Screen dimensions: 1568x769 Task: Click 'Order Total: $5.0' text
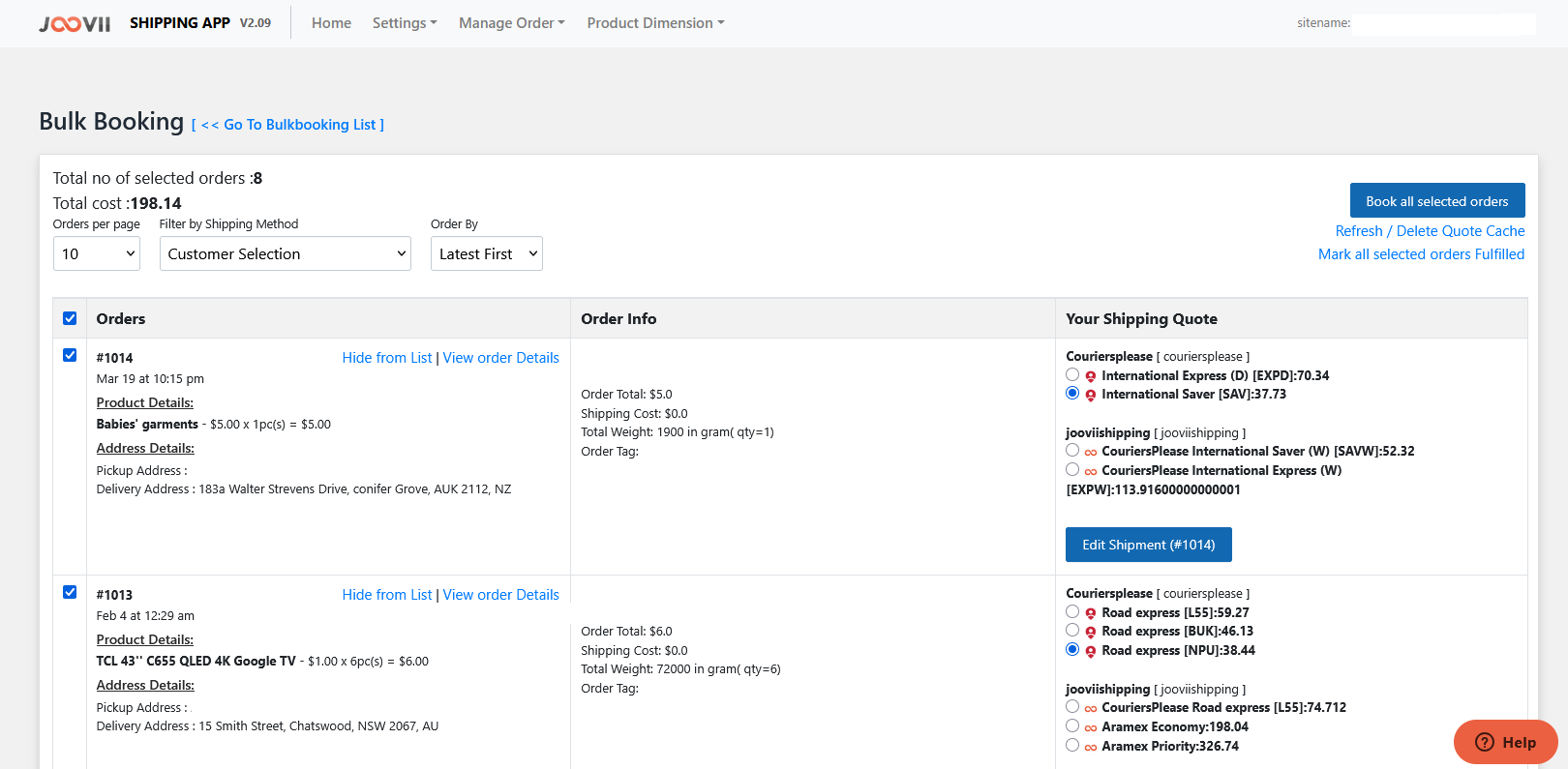626,395
